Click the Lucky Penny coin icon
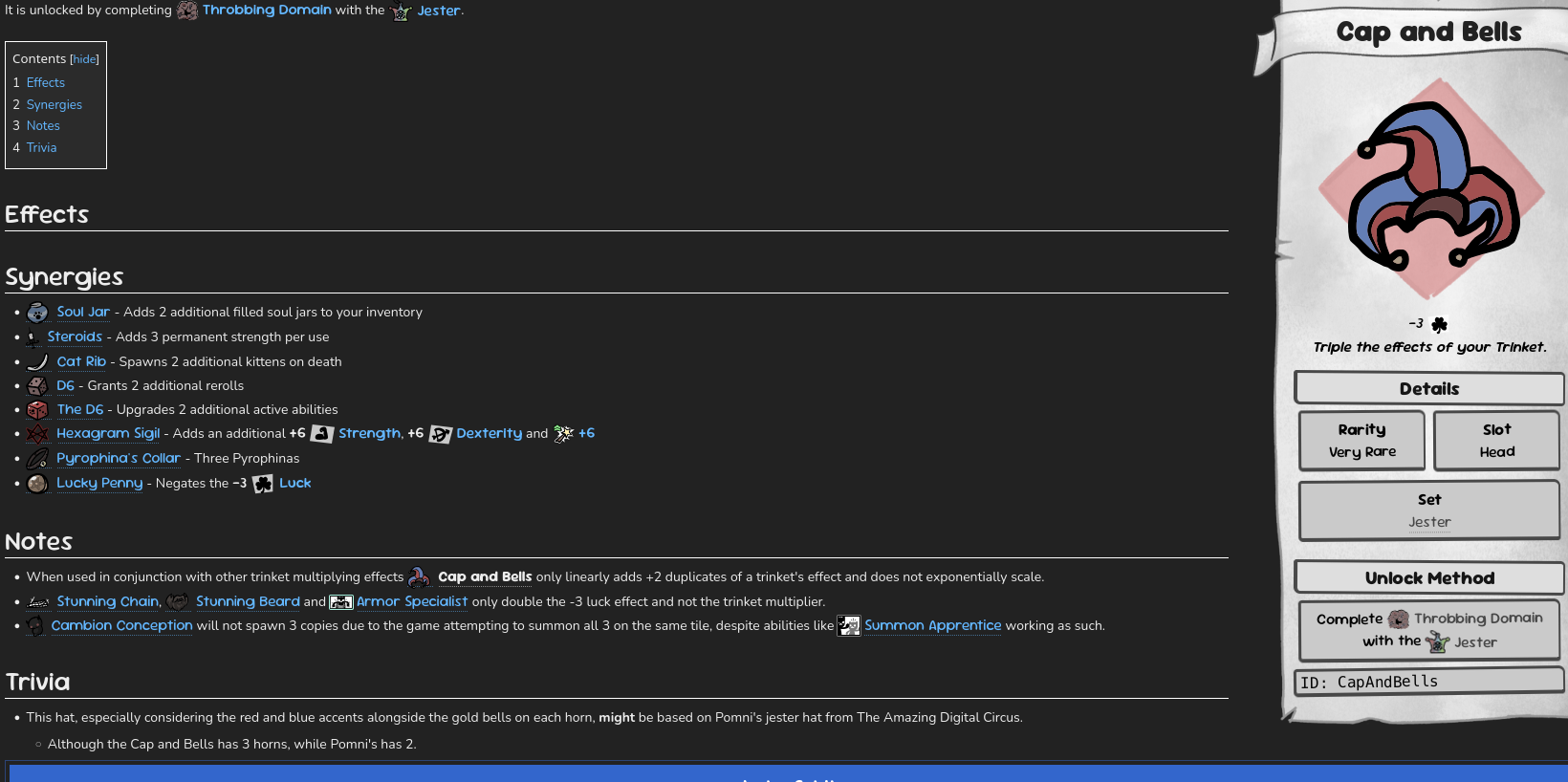Screen dimensions: 1568x782 point(37,484)
